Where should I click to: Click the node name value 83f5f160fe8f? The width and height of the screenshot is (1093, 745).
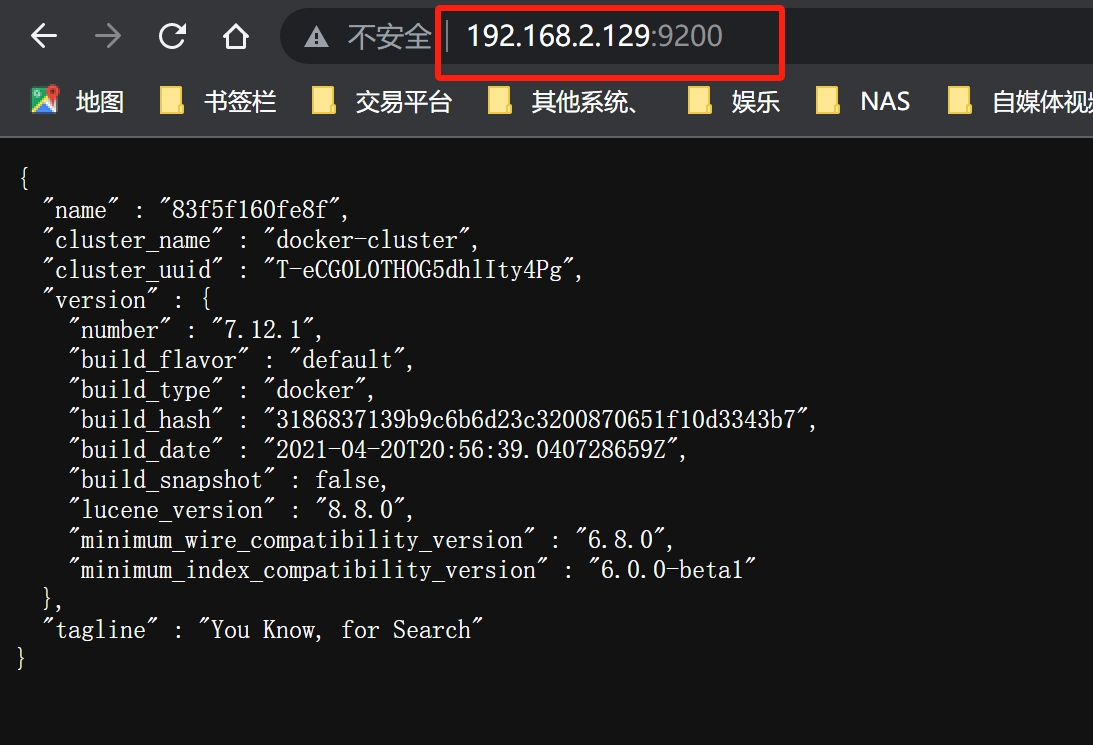coord(250,209)
